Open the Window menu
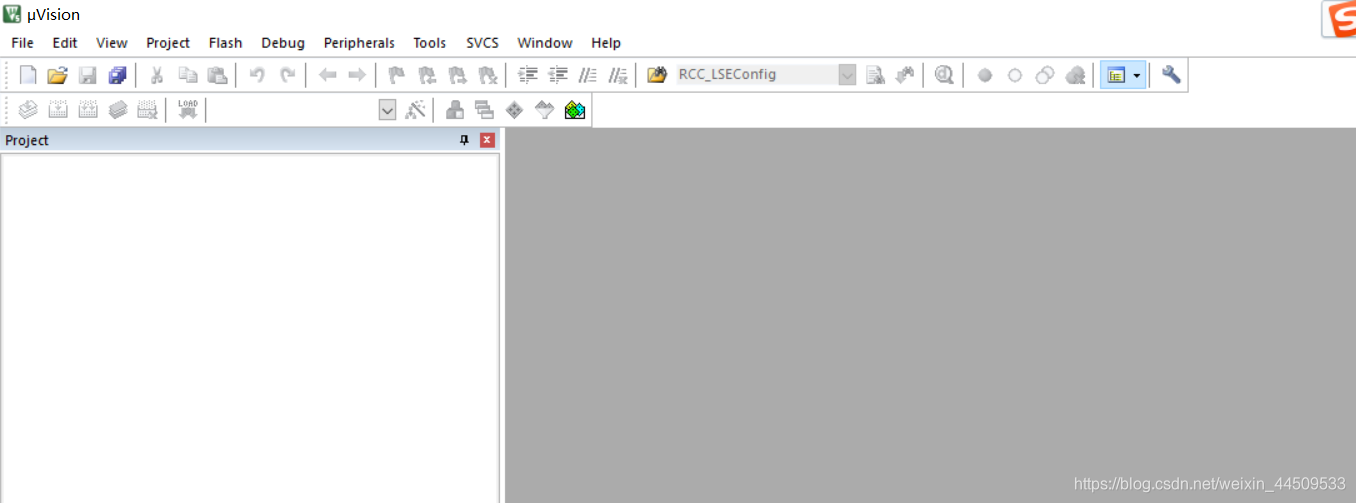1356x503 pixels. 545,43
